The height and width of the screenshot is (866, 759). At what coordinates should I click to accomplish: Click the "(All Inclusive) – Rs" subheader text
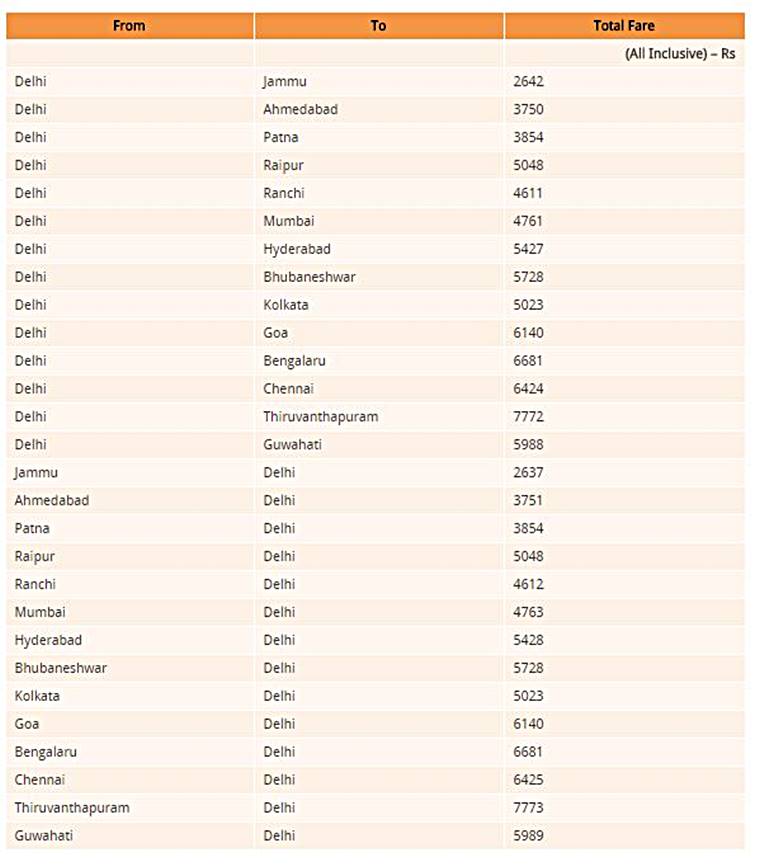[679, 54]
